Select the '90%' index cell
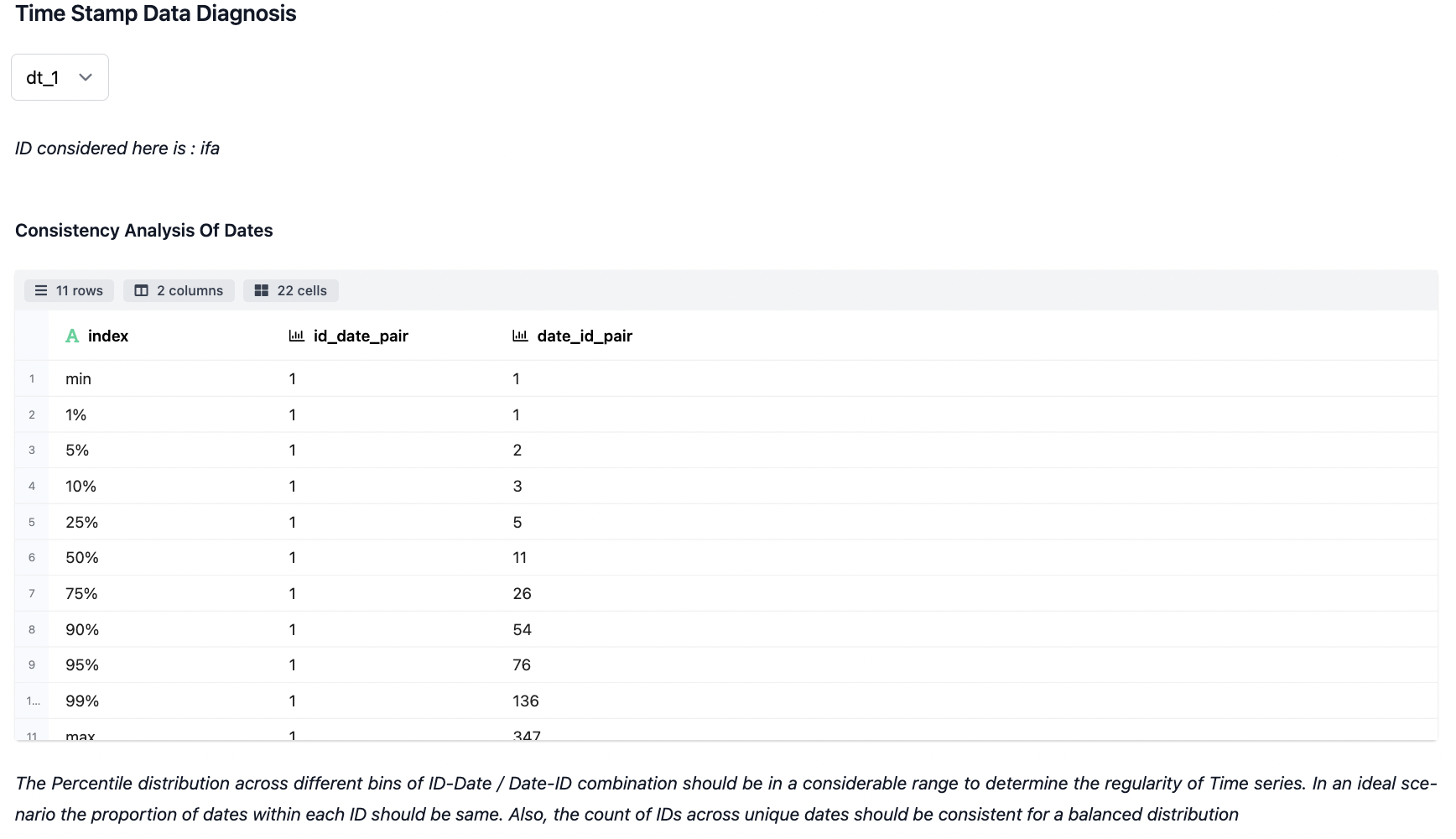The image size is (1456, 839). 82,629
